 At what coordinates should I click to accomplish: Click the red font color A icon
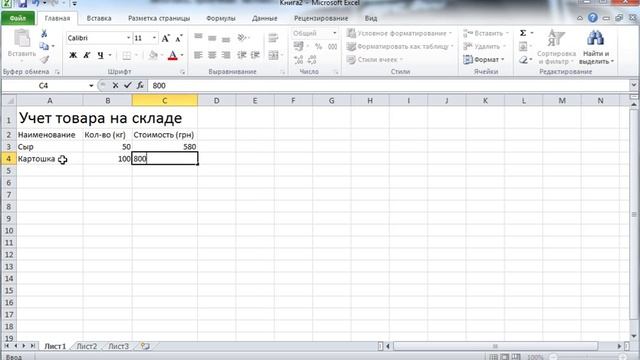click(x=173, y=55)
